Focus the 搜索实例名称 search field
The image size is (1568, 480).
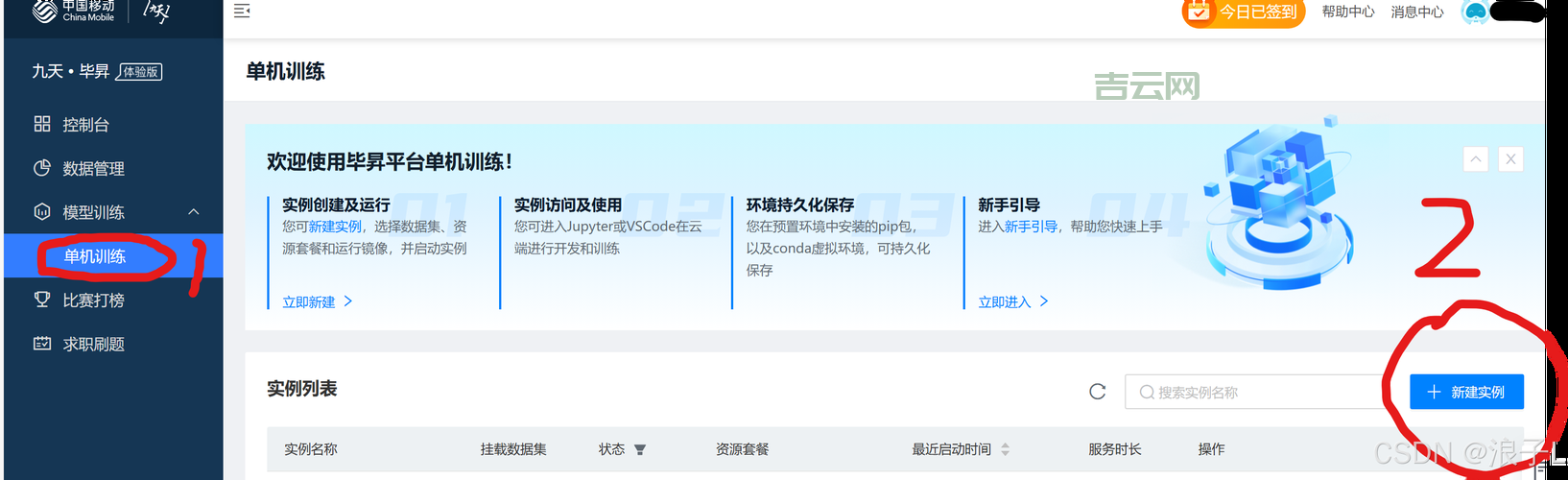(x=1260, y=392)
